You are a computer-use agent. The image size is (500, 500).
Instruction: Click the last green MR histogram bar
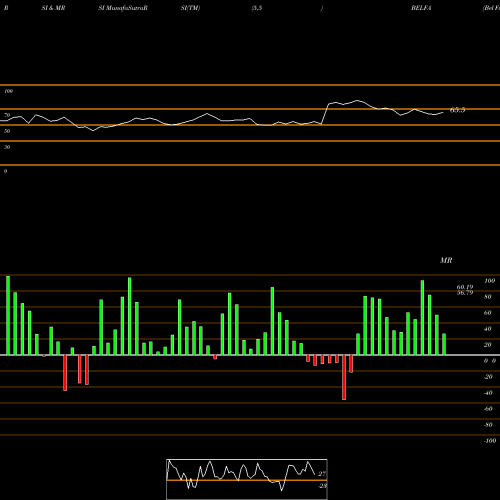tap(444, 344)
